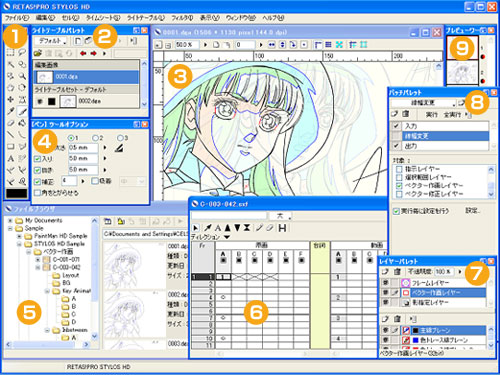
Task: Click the pressure curve icon in pen options
Action: (119, 148)
